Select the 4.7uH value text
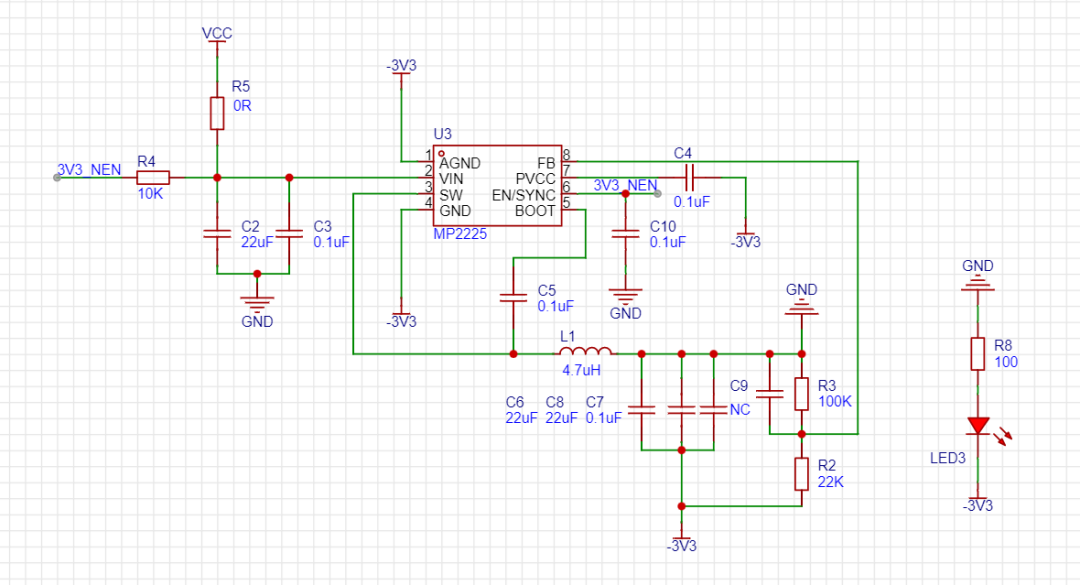1080x585 pixels. click(581, 370)
